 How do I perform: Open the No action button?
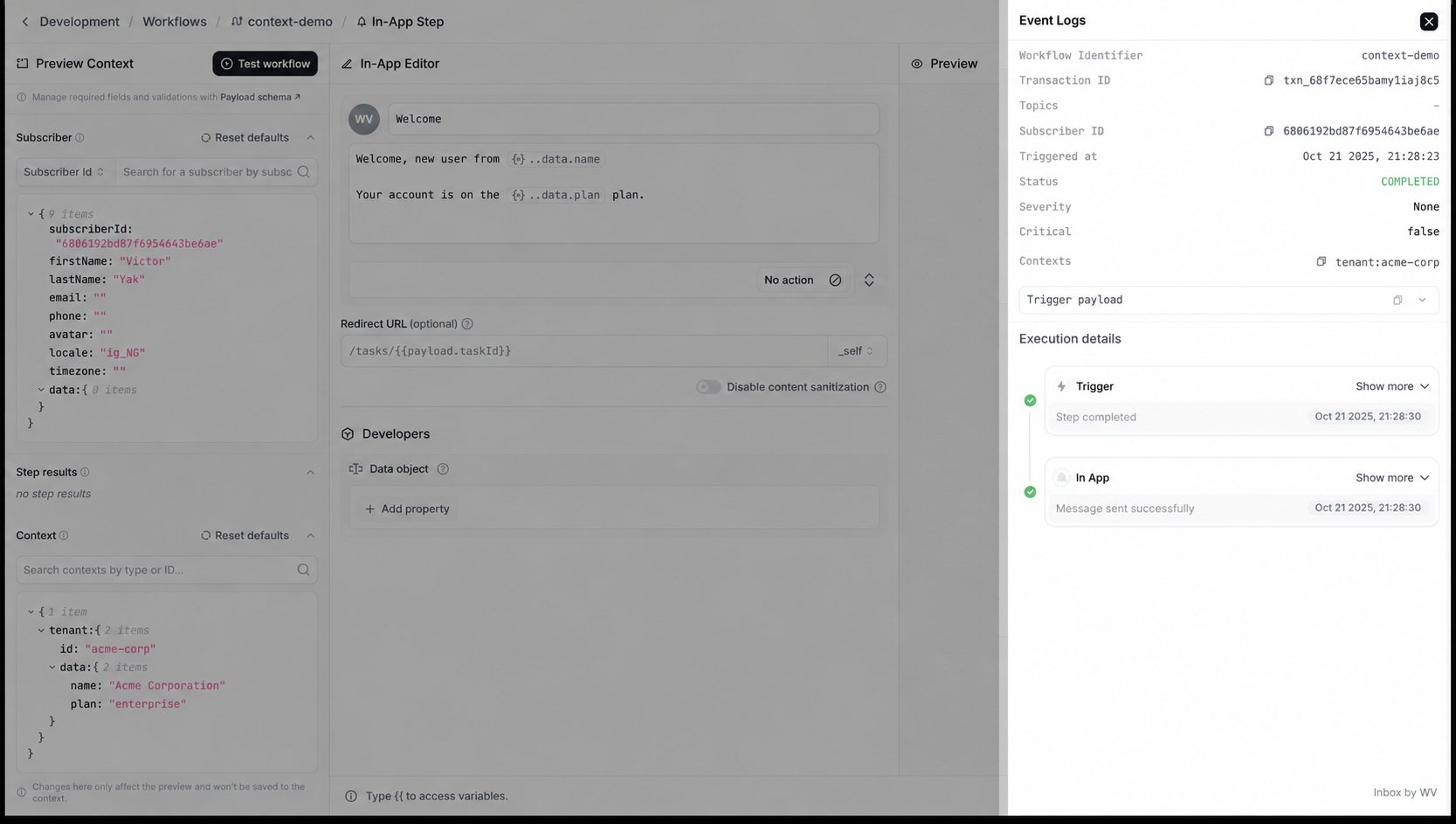pos(803,280)
